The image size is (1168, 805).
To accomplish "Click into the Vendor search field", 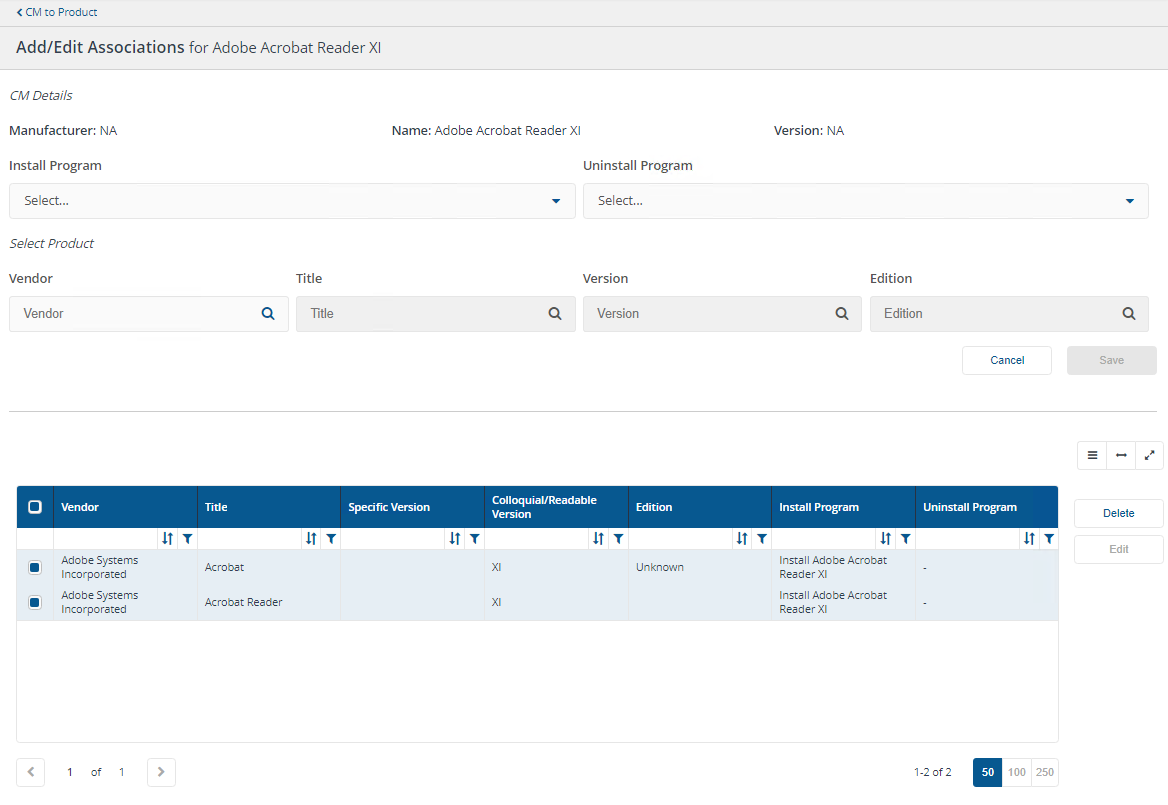I will coord(135,313).
